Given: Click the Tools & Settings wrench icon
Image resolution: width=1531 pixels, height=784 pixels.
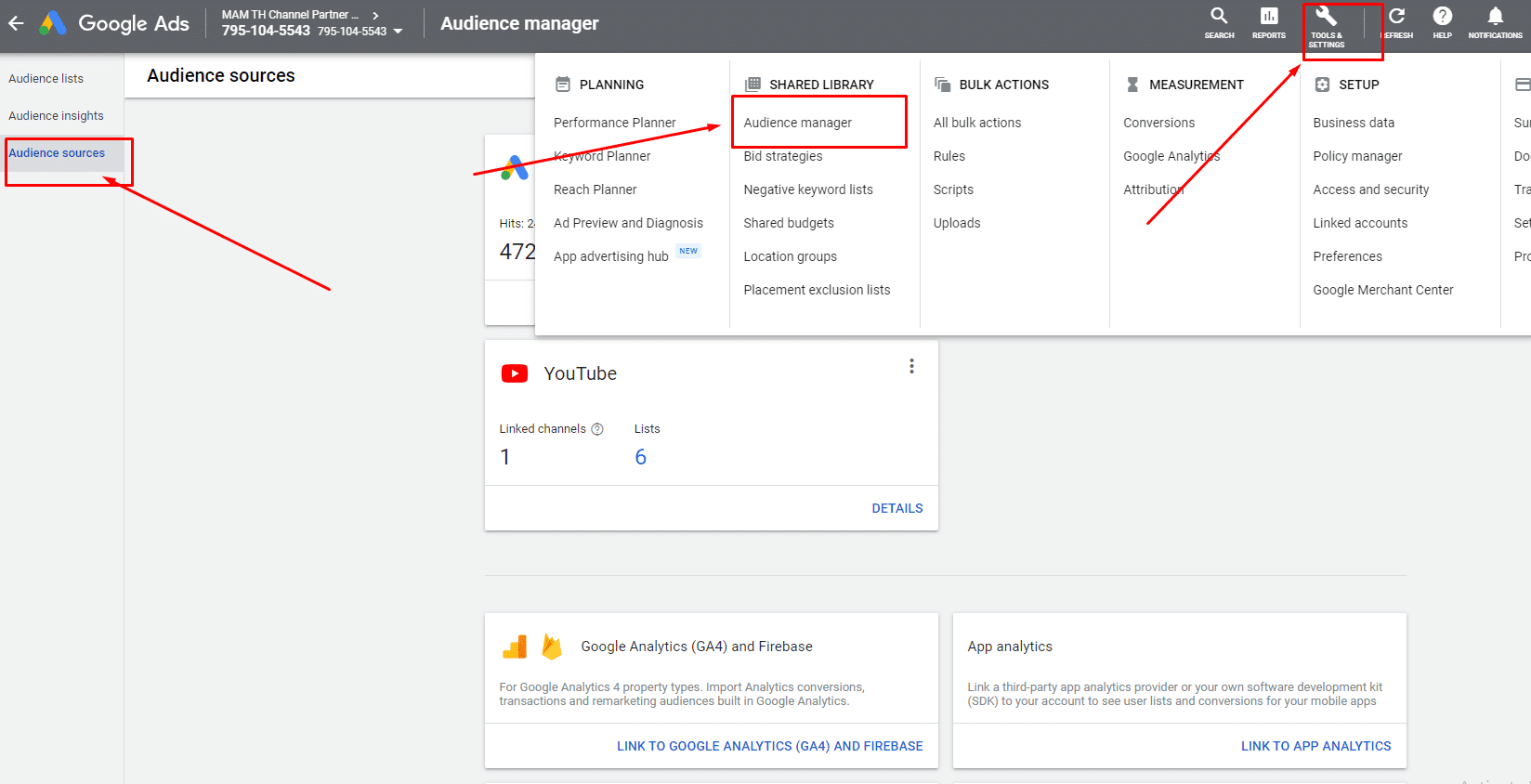Looking at the screenshot, I should coord(1326,17).
